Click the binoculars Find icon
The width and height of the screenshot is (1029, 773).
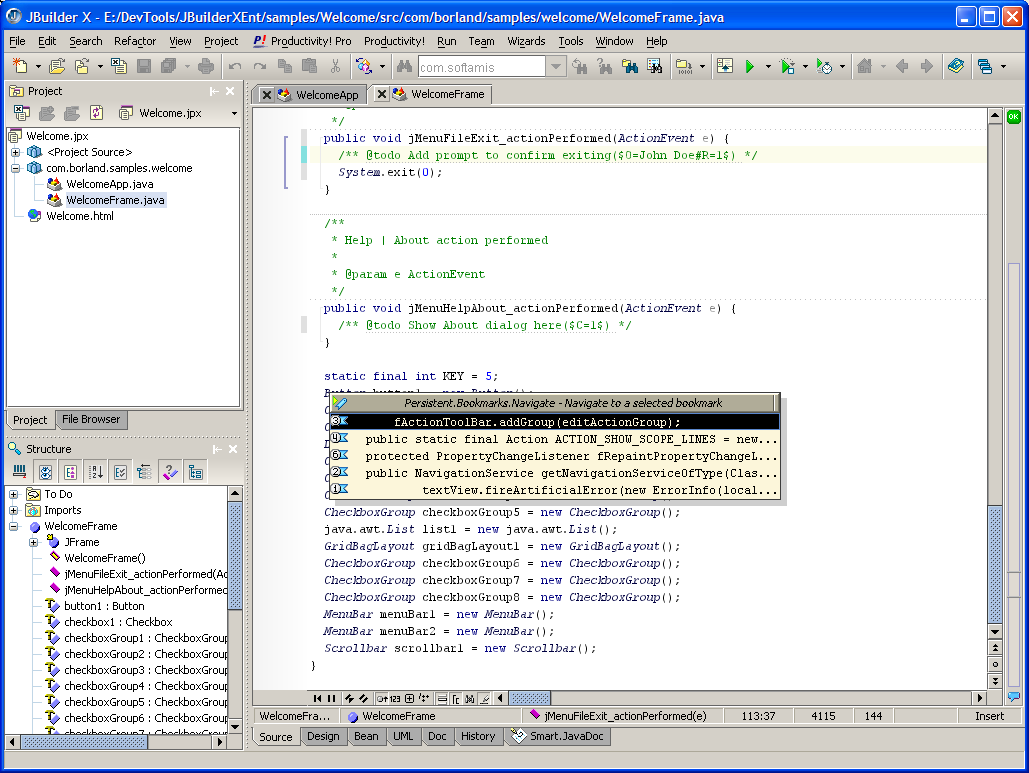(404, 66)
